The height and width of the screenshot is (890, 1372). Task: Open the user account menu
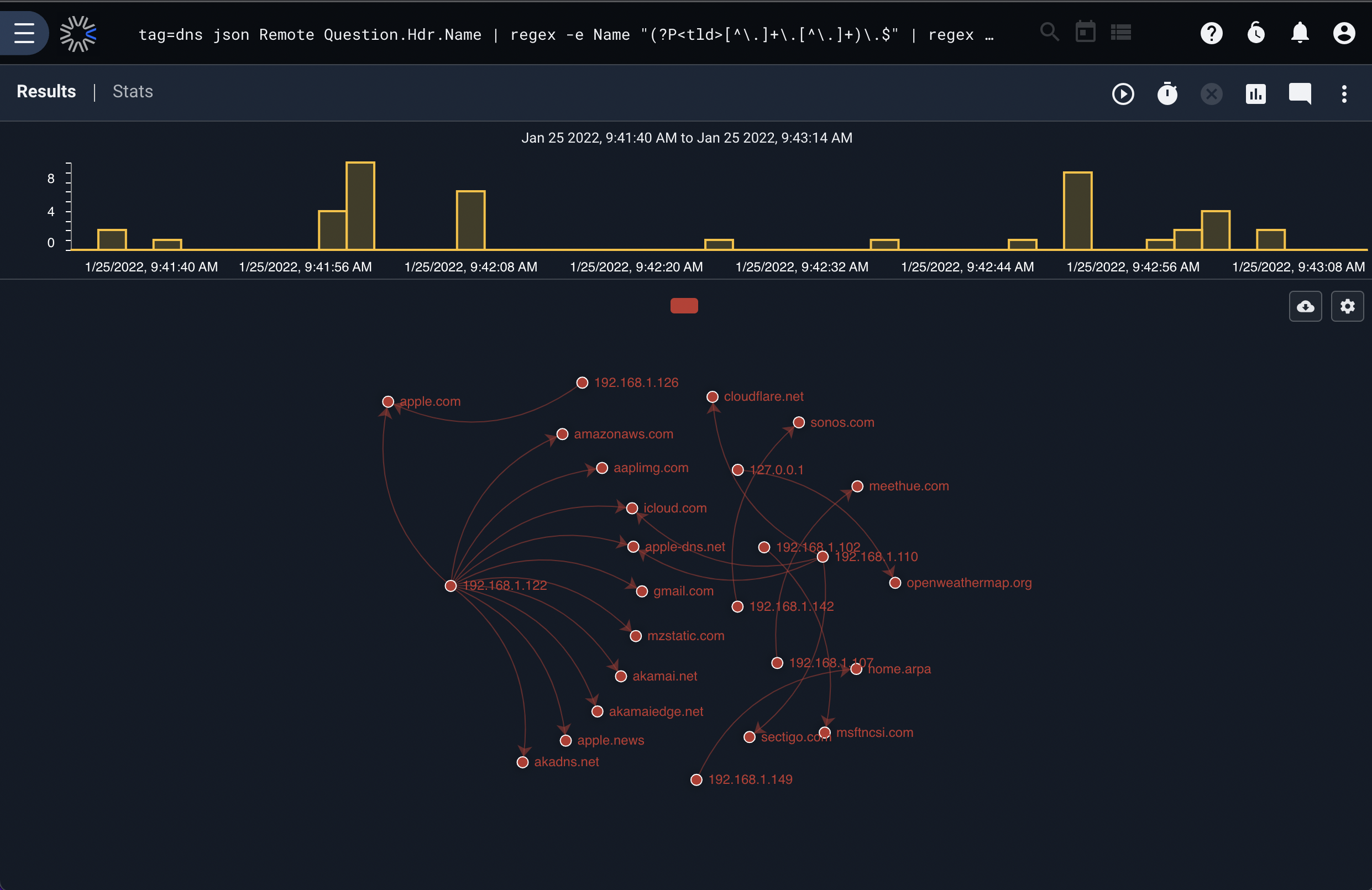(x=1344, y=33)
